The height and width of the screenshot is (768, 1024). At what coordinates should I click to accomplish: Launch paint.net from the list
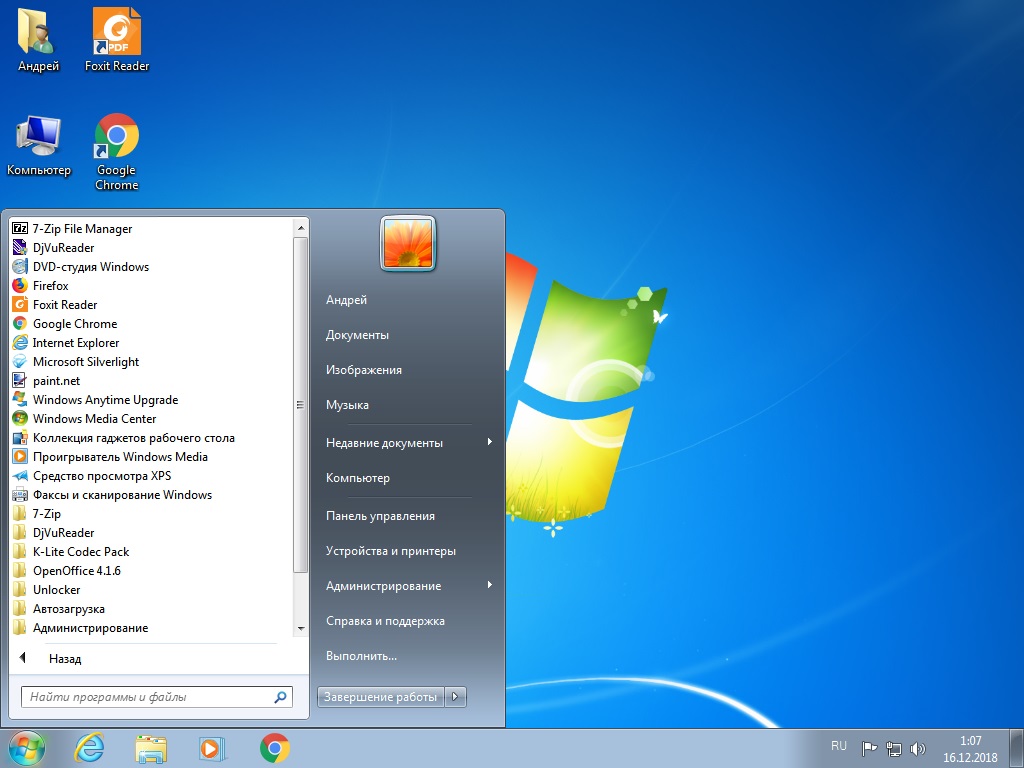[x=46, y=380]
